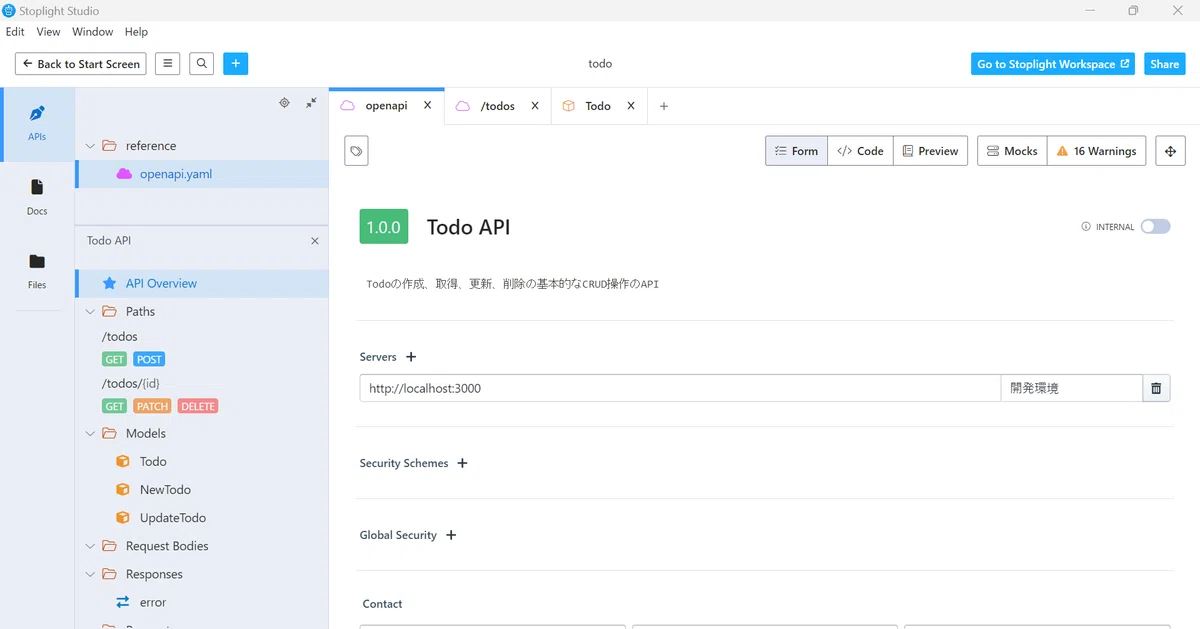Click the Todo API title field

[x=468, y=227]
